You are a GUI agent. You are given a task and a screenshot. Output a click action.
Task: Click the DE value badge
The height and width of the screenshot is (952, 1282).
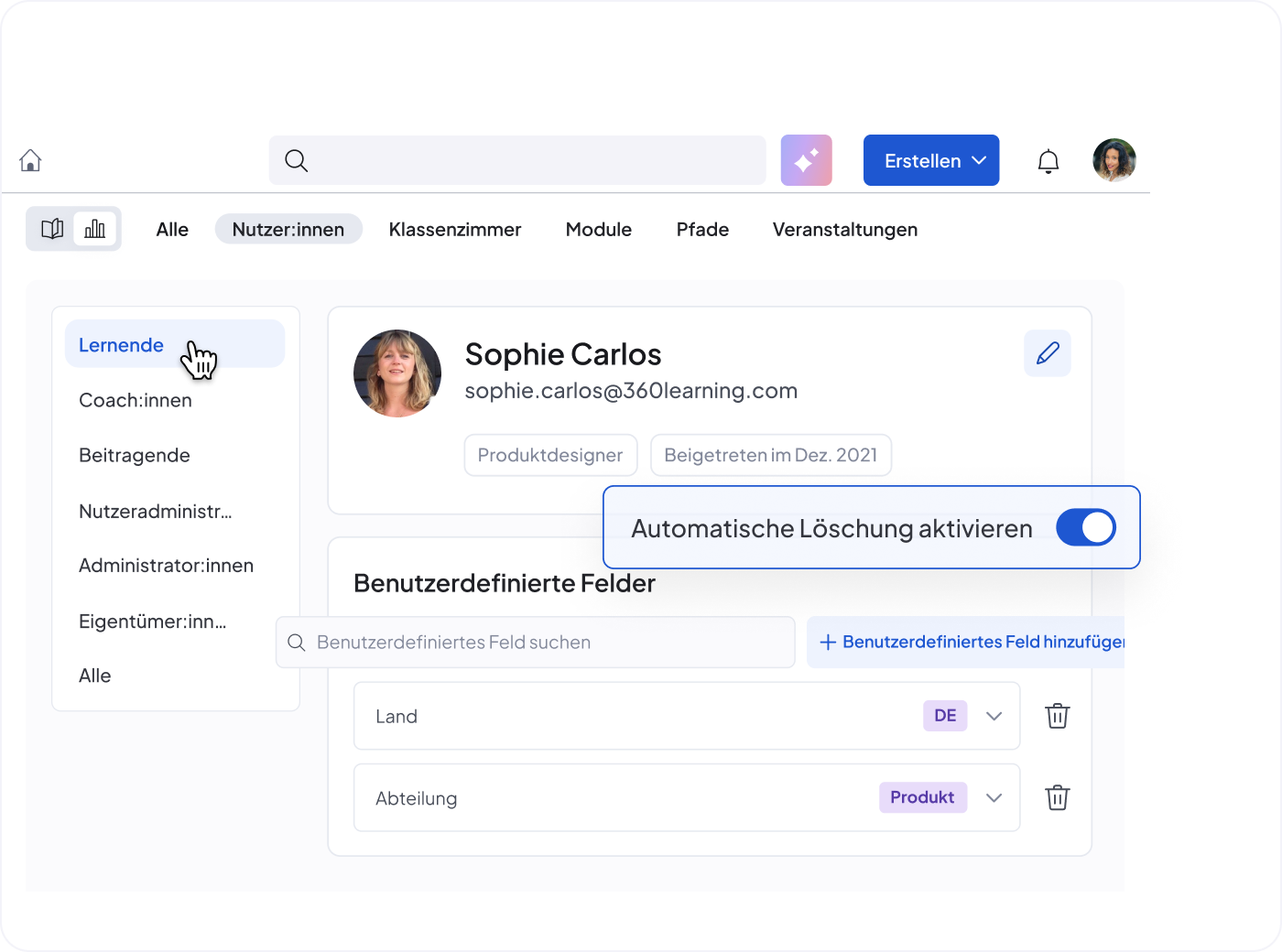945,715
